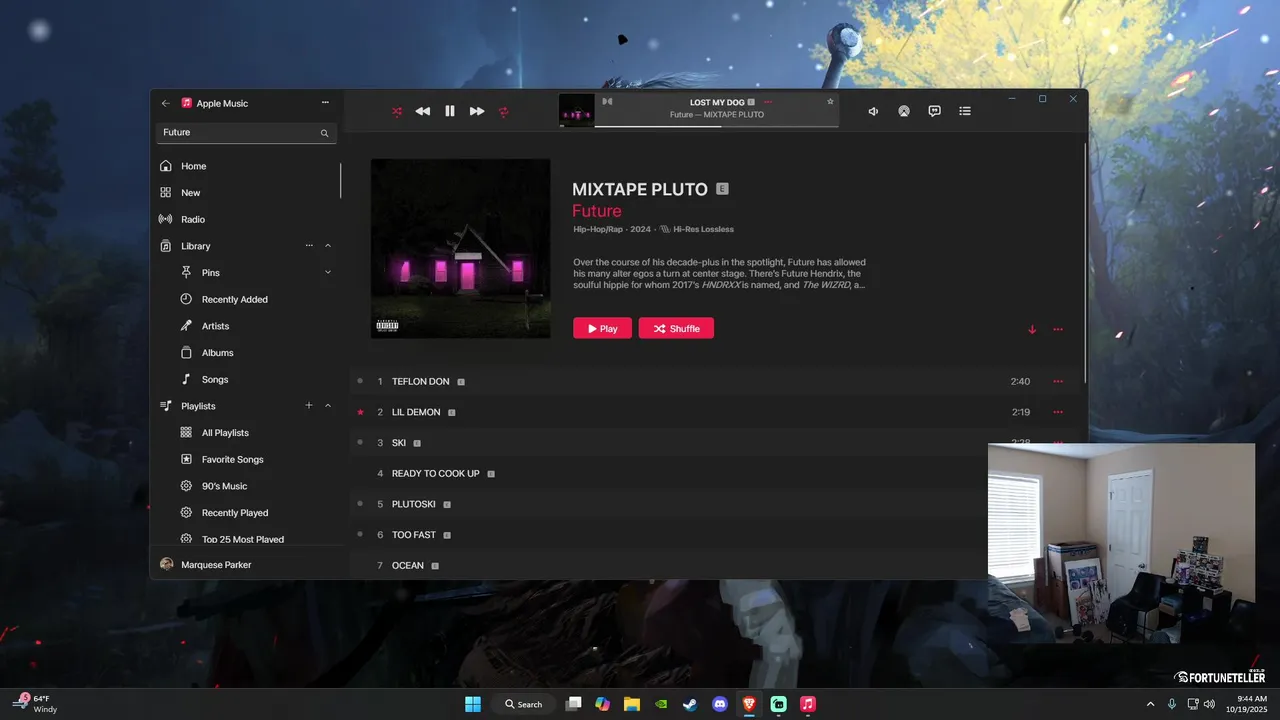Screen dimensions: 1280x720
Task: Open the Future artist link
Action: 597,211
